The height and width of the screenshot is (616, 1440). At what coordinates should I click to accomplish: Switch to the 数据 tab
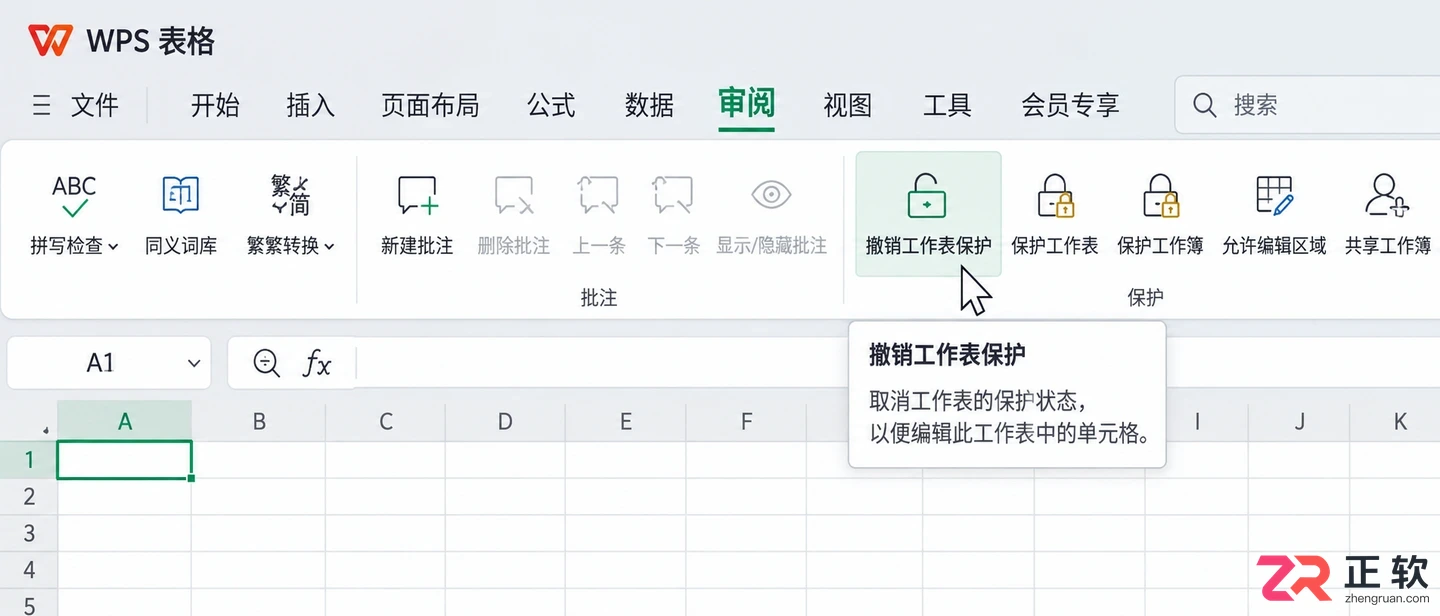pyautogui.click(x=649, y=104)
